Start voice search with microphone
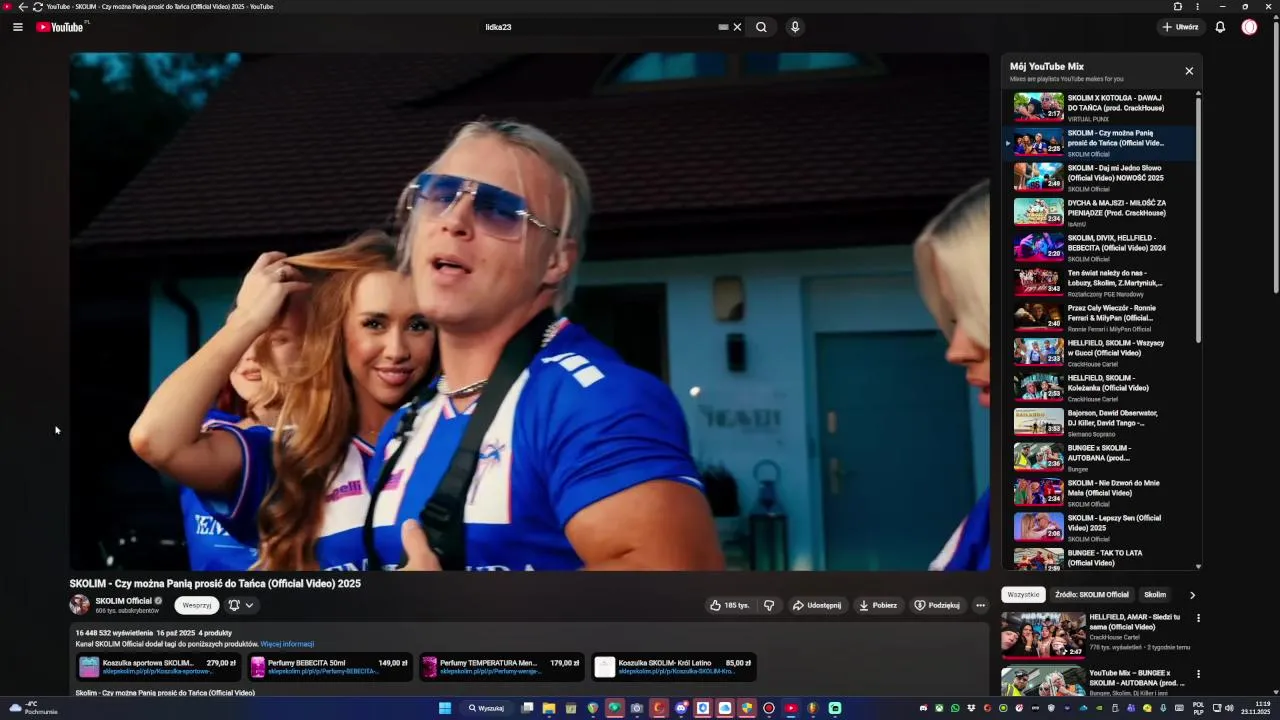 click(795, 27)
